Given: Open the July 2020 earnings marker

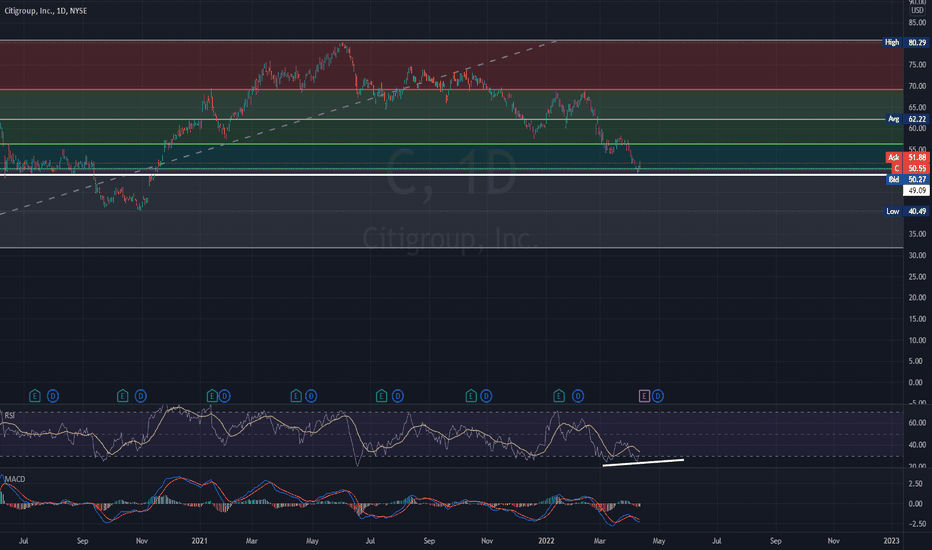Looking at the screenshot, I should [34, 396].
